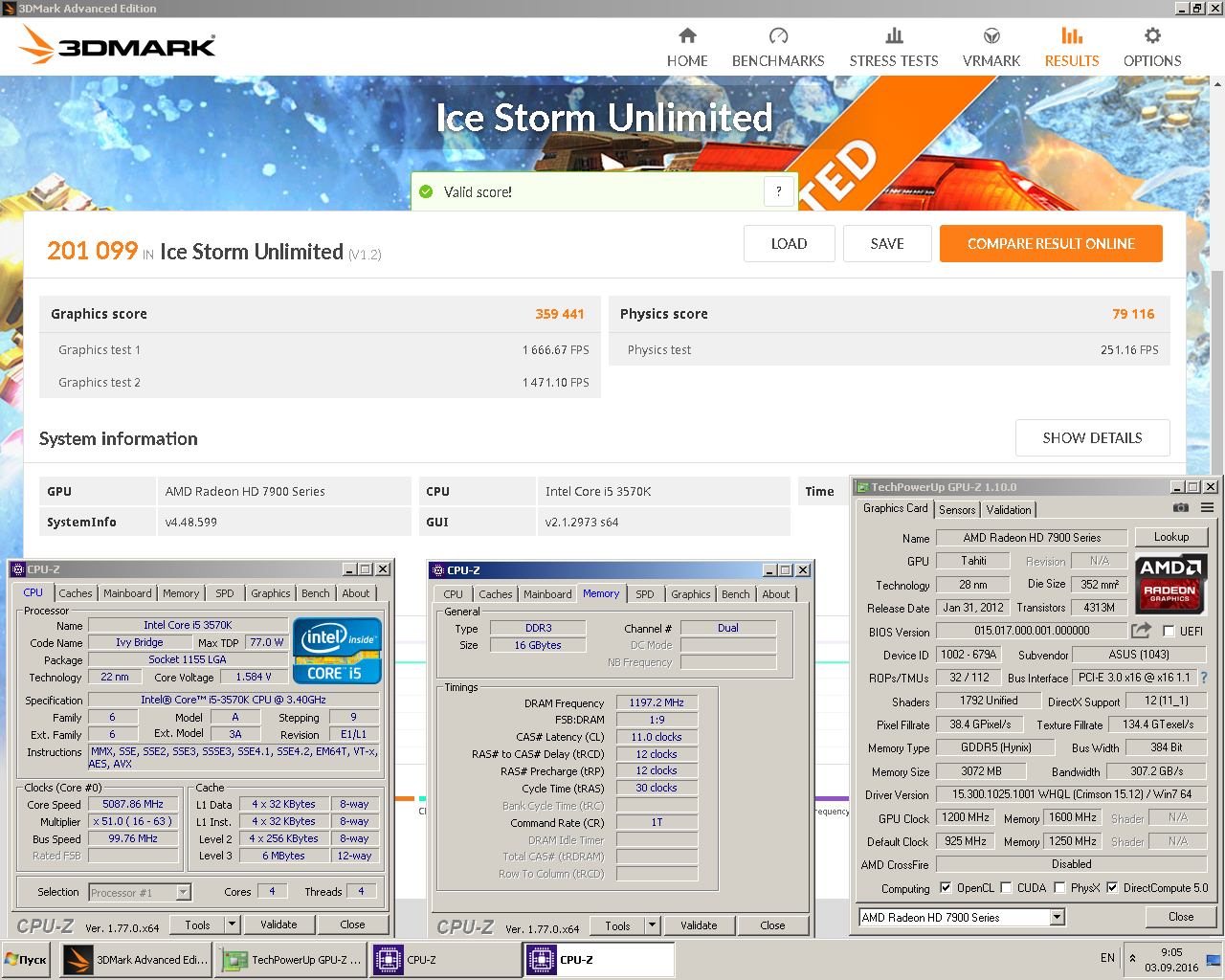Click the Lookup button in GPU-Z
The width and height of the screenshot is (1225, 980).
coord(1171,537)
